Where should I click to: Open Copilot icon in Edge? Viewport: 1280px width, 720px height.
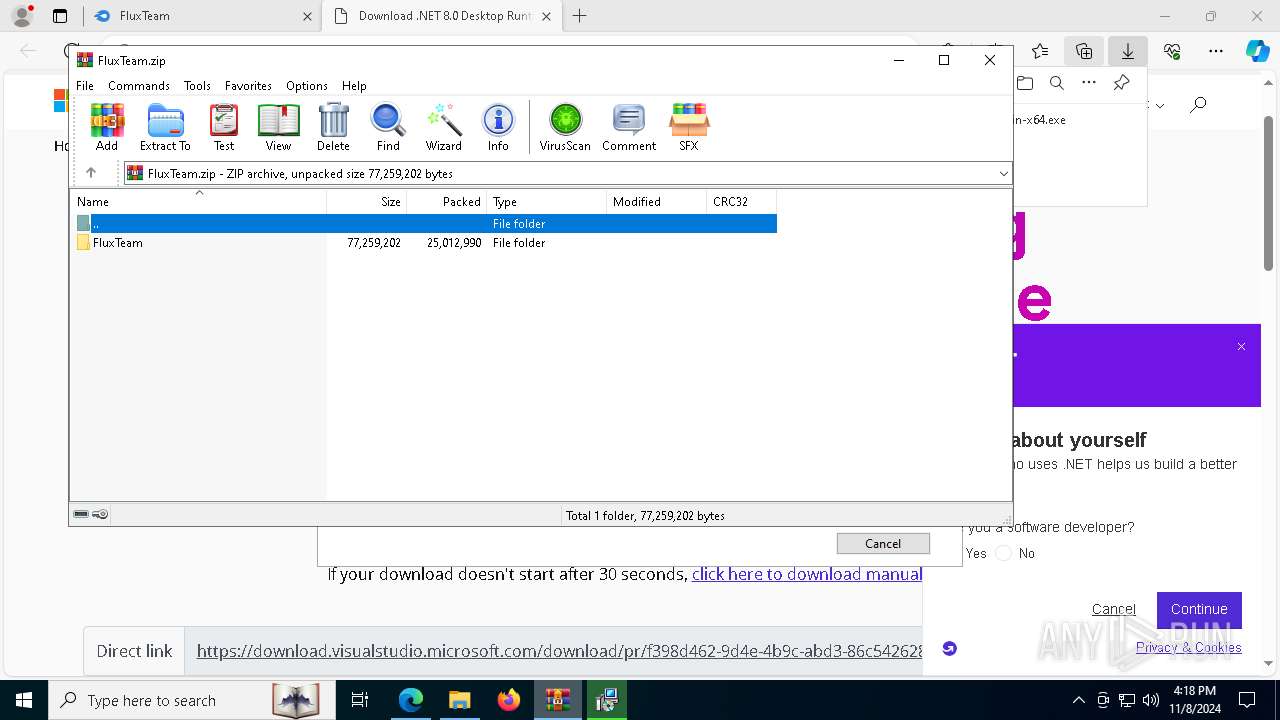(1257, 51)
